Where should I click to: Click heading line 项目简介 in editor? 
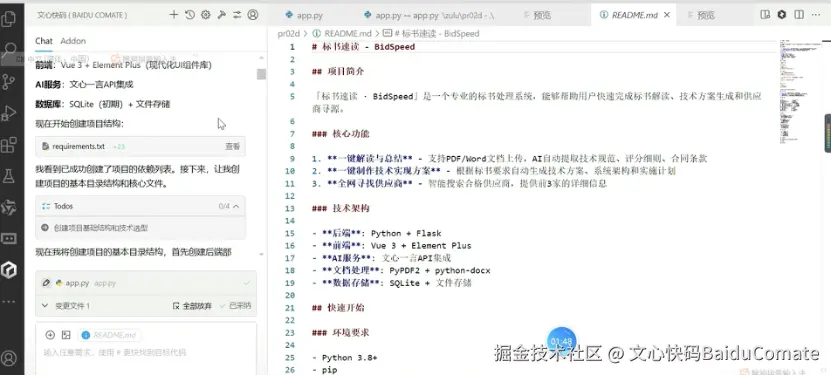pos(338,72)
